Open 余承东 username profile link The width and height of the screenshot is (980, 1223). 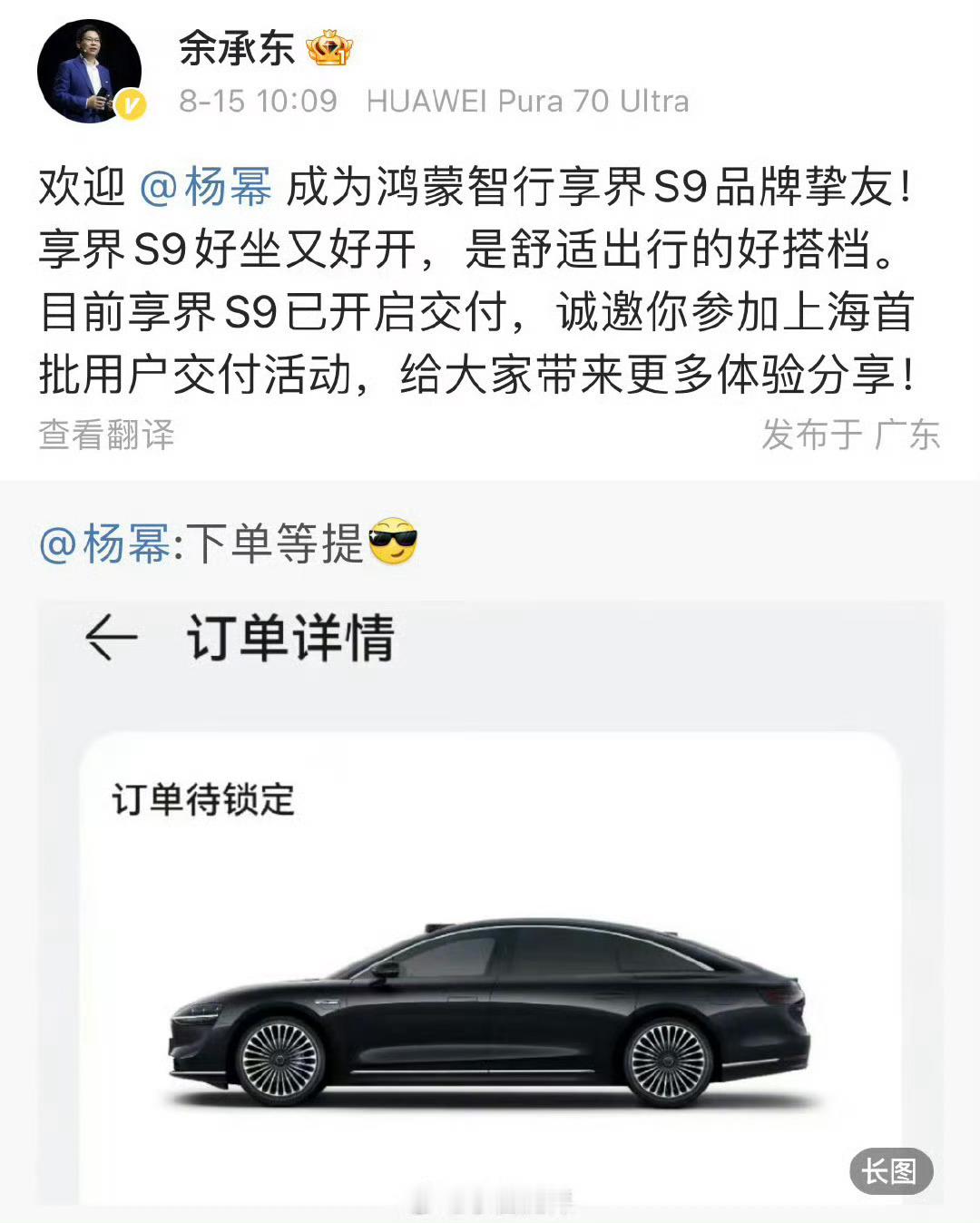236,48
